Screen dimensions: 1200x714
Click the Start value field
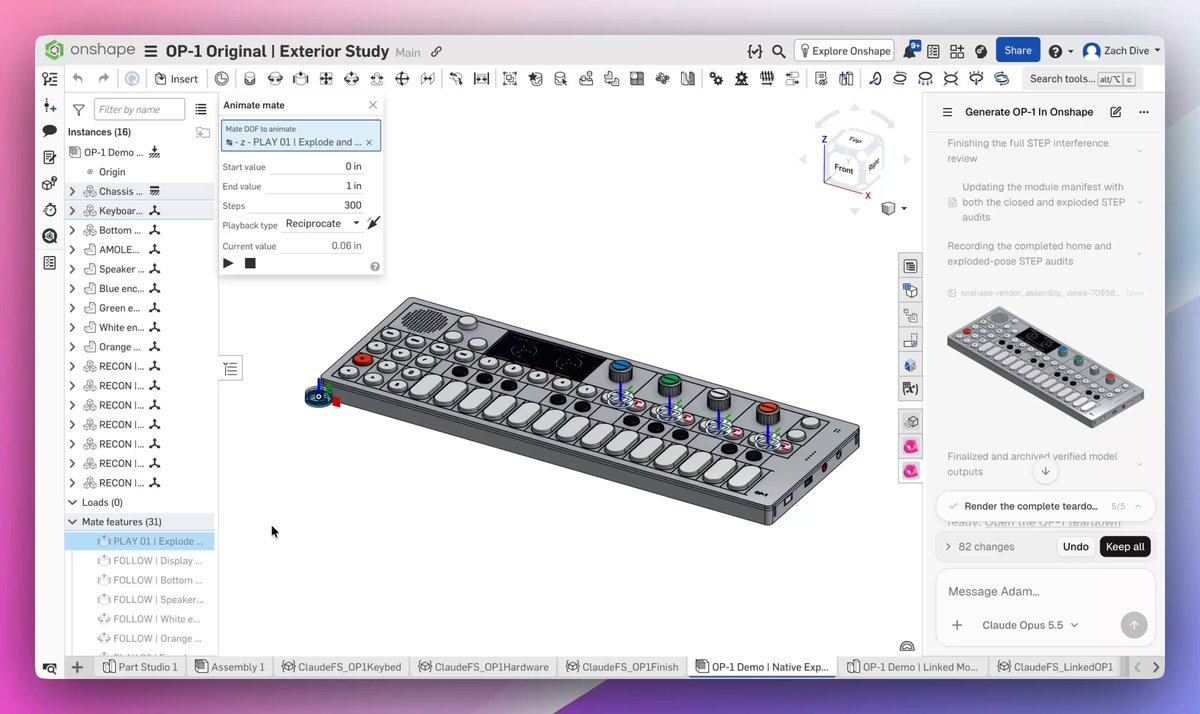point(317,167)
